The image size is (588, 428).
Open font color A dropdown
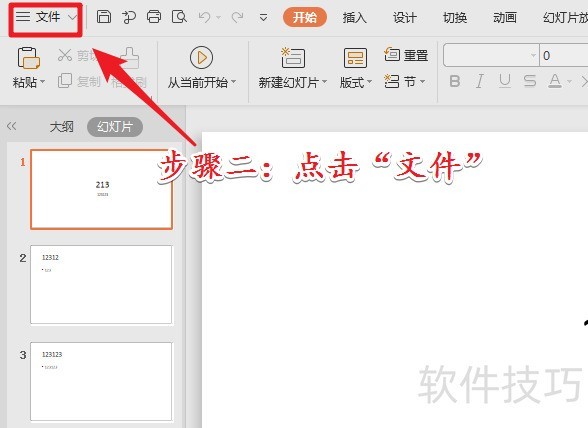pos(569,81)
